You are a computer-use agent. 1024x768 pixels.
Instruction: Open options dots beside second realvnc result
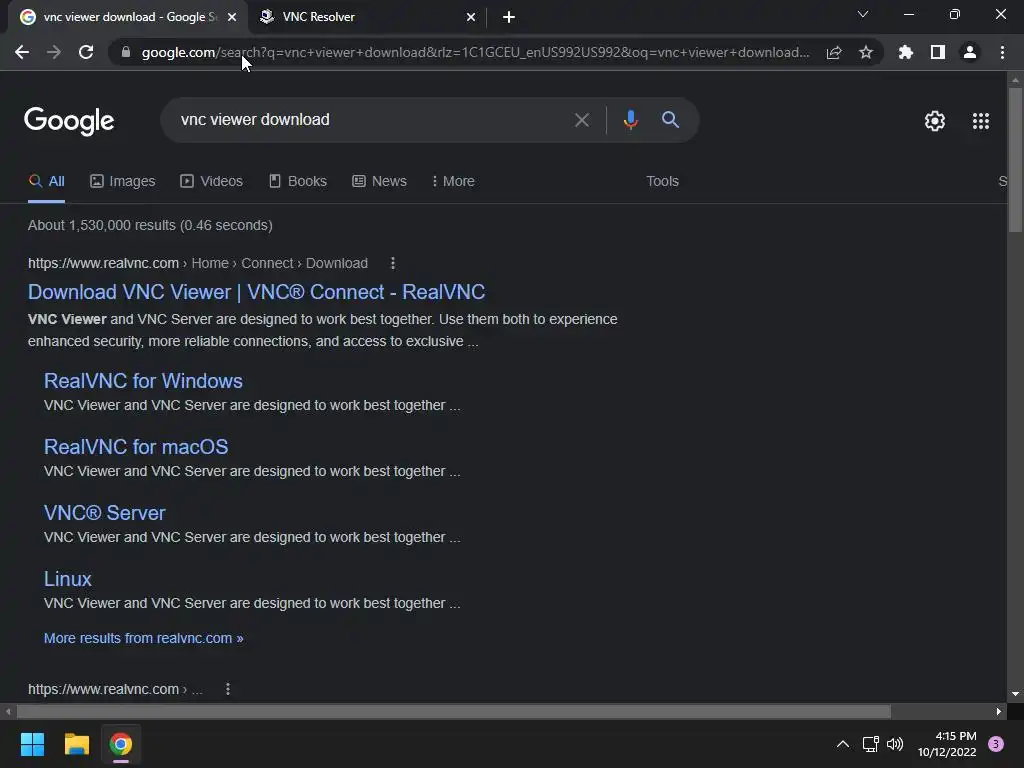pos(227,689)
